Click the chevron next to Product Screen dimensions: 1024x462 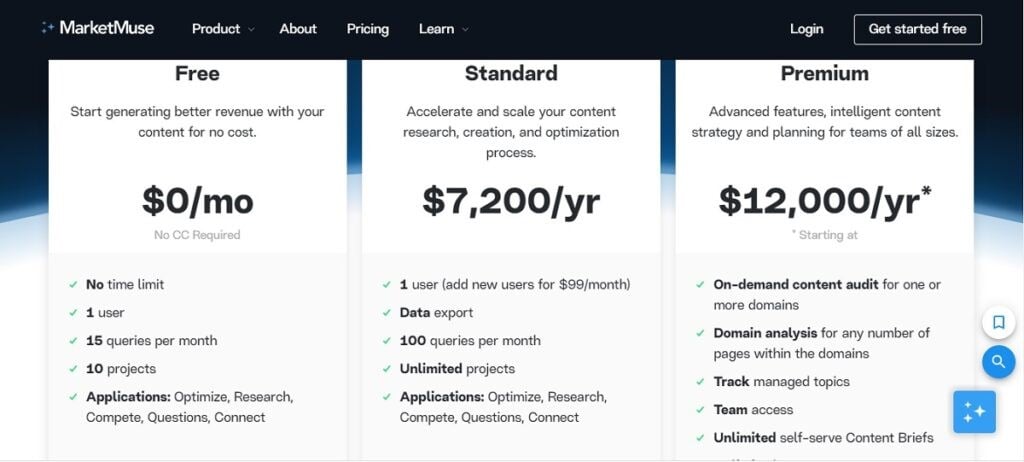[x=251, y=29]
